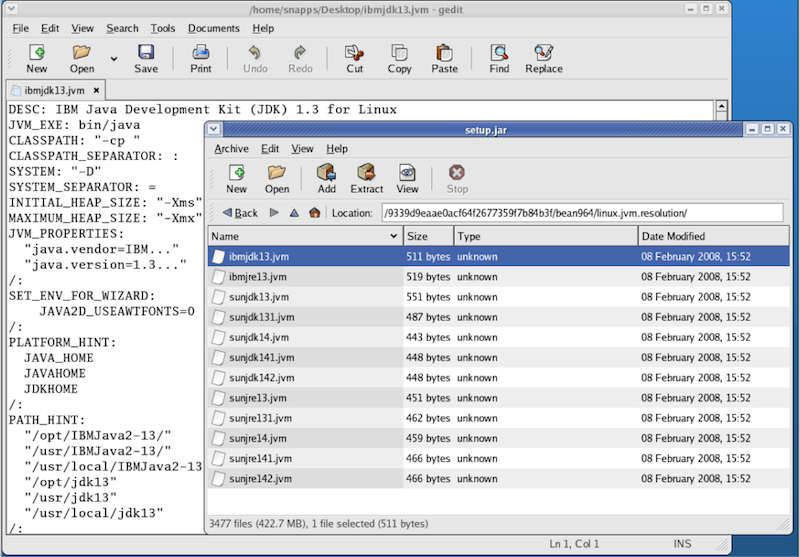
Task: Open Replace in the gedit toolbar
Action: [544, 59]
